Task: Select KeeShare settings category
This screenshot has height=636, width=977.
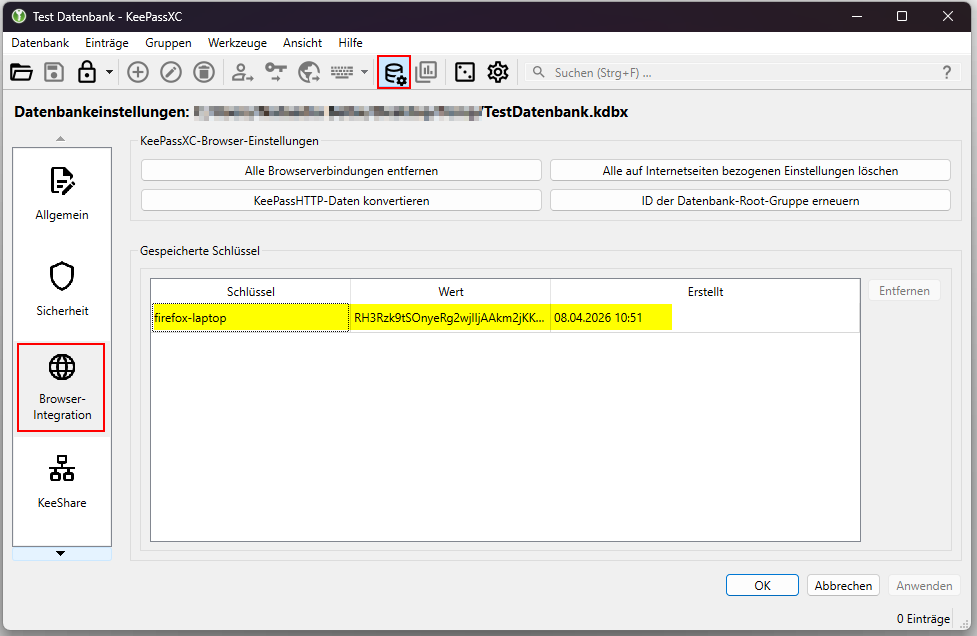Action: pos(62,482)
